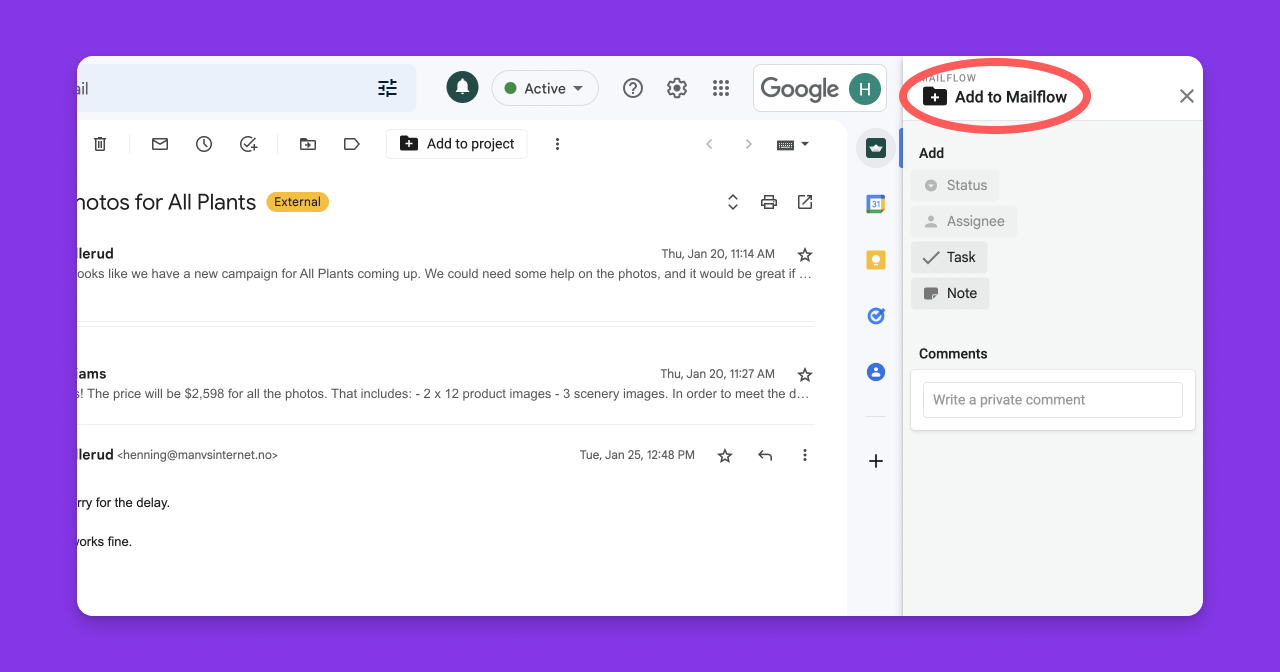
Task: Click the Assignee button
Action: pos(964,221)
